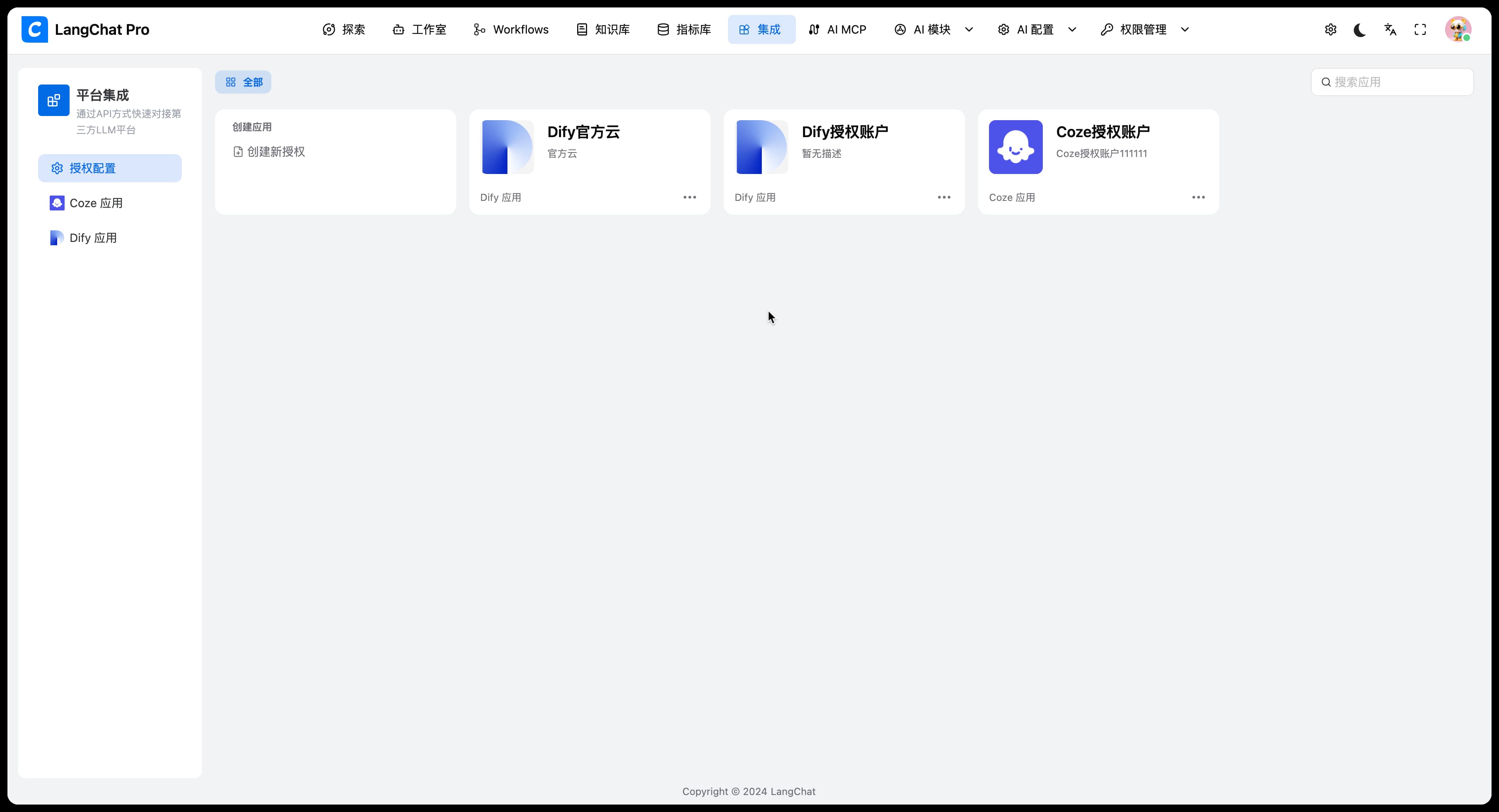This screenshot has width=1499, height=812.
Task: Click the 全部 grid icon
Action: tap(230, 82)
